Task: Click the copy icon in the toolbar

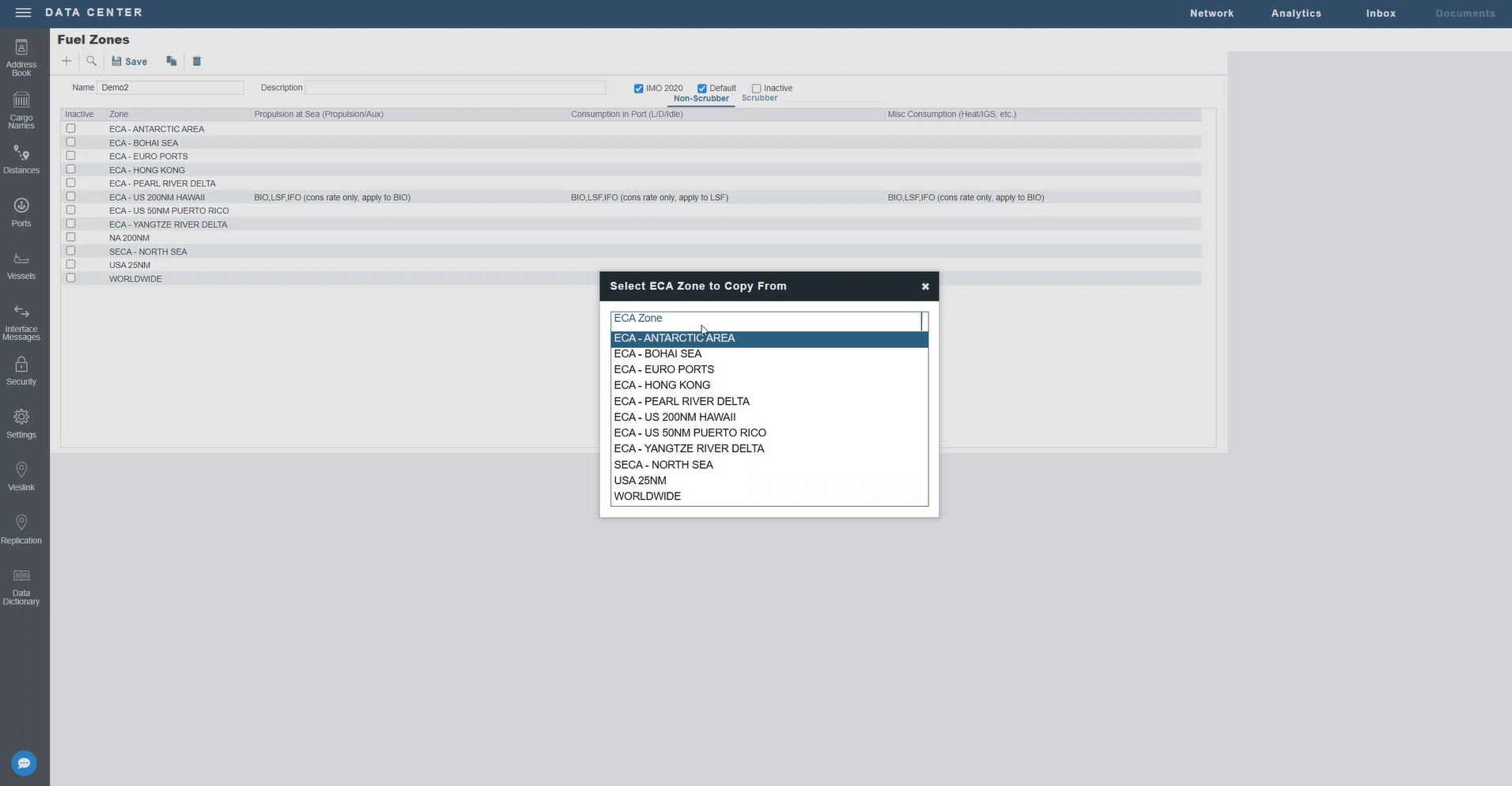Action: tap(171, 61)
